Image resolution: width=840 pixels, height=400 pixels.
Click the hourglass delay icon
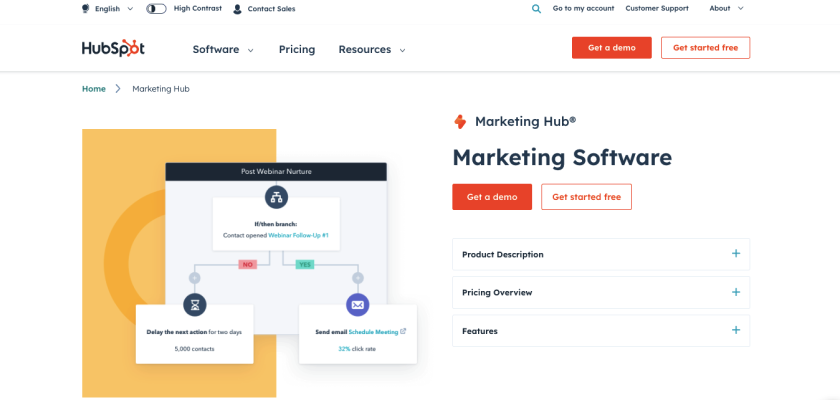pyautogui.click(x=194, y=305)
